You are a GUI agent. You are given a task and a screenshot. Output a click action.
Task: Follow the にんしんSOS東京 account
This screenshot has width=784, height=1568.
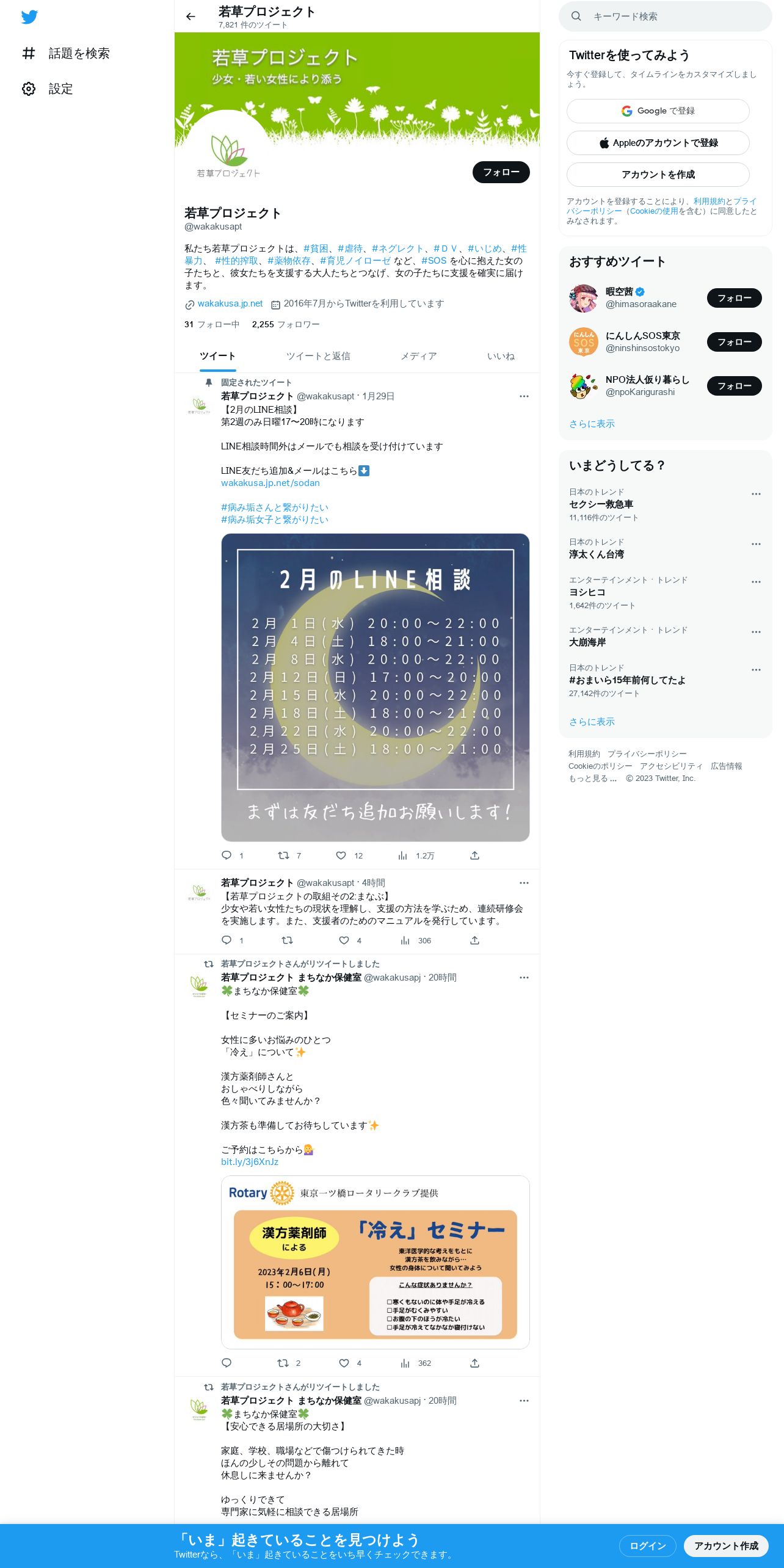pos(734,342)
